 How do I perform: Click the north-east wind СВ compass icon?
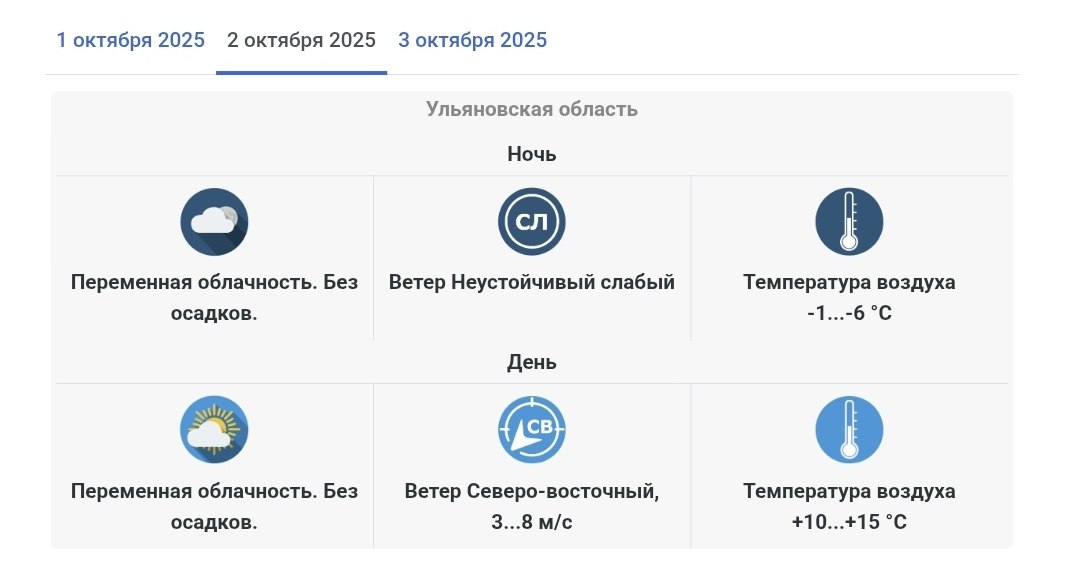[x=532, y=430]
